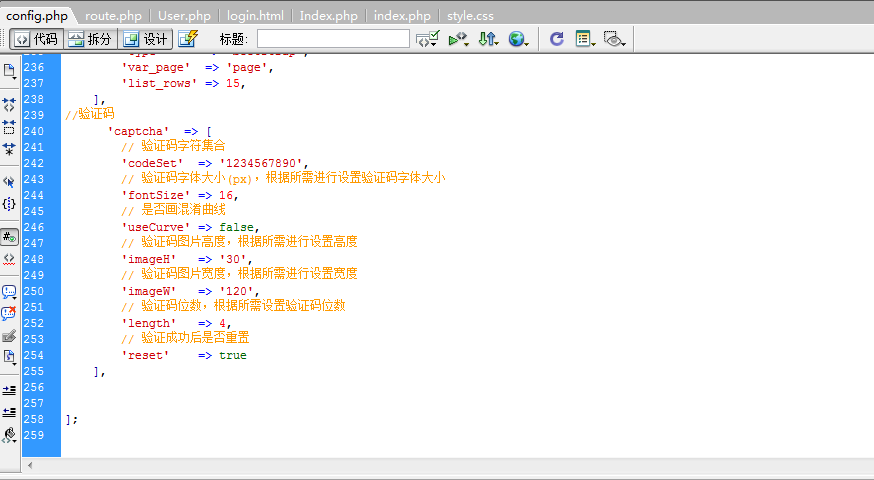Screen dimensions: 874x480
Task: Open the file management arrows dropdown
Action: (488, 39)
